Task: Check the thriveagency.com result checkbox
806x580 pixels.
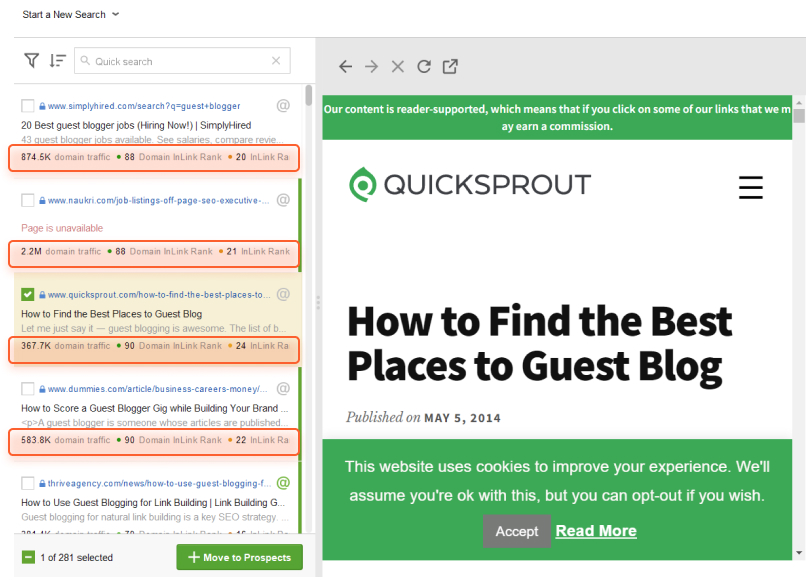Action: [28, 483]
